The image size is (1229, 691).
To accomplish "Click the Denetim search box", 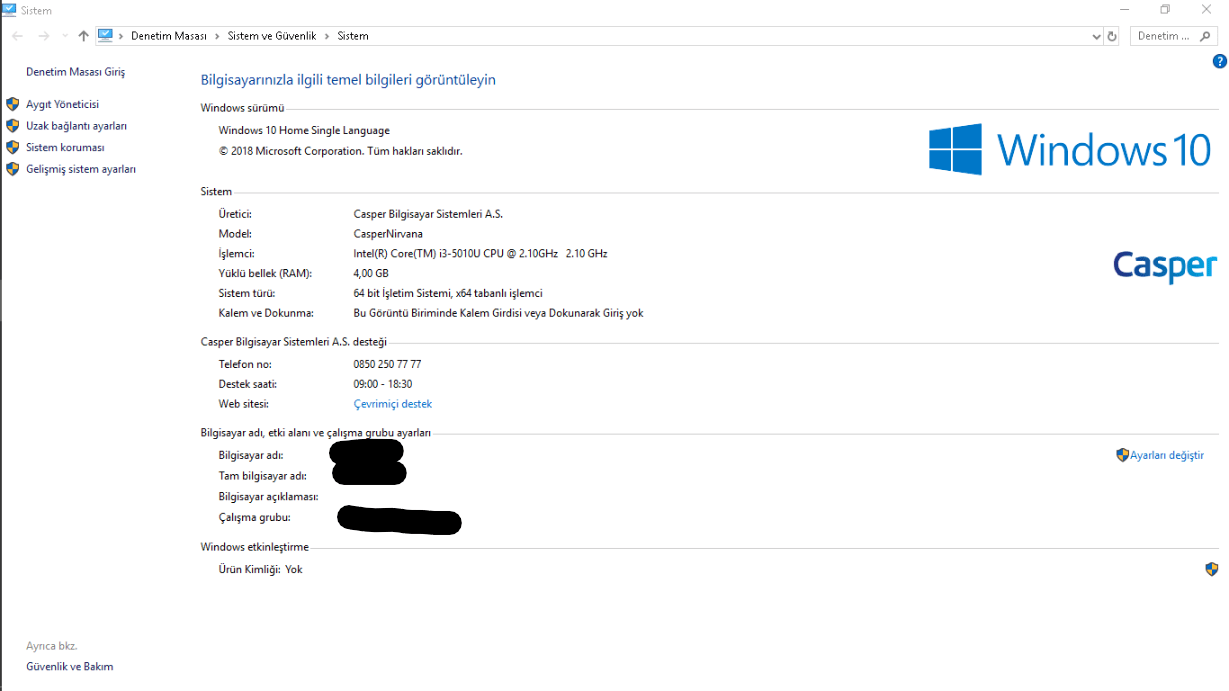I will (1175, 36).
